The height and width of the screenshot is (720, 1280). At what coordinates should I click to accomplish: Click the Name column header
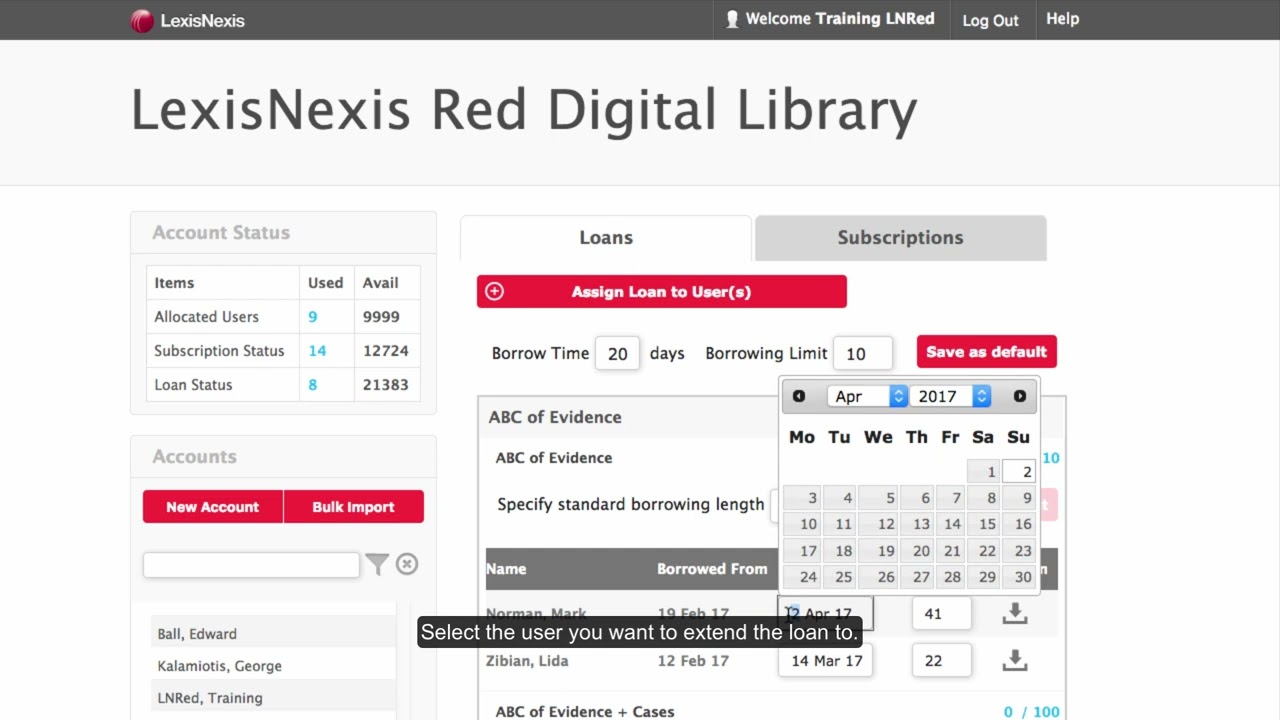click(506, 569)
